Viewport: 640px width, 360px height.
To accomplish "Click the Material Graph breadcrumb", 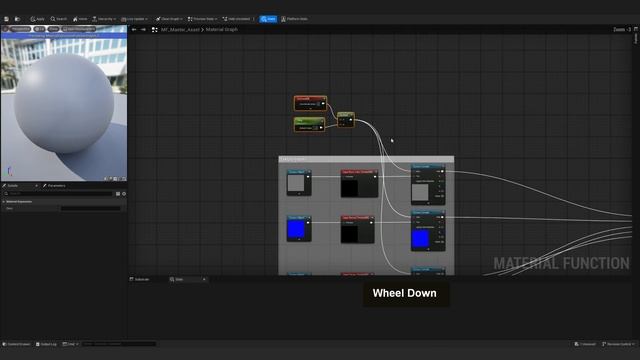I will 222,29.
